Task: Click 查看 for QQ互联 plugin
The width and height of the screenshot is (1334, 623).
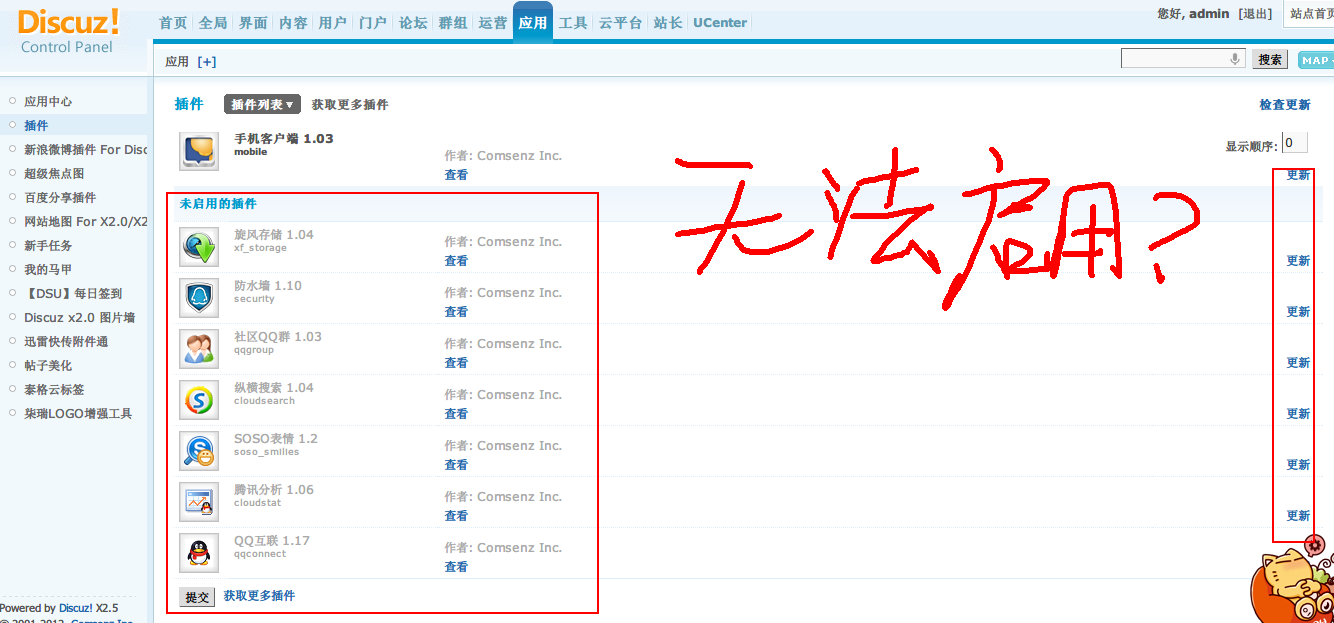Action: tap(456, 567)
